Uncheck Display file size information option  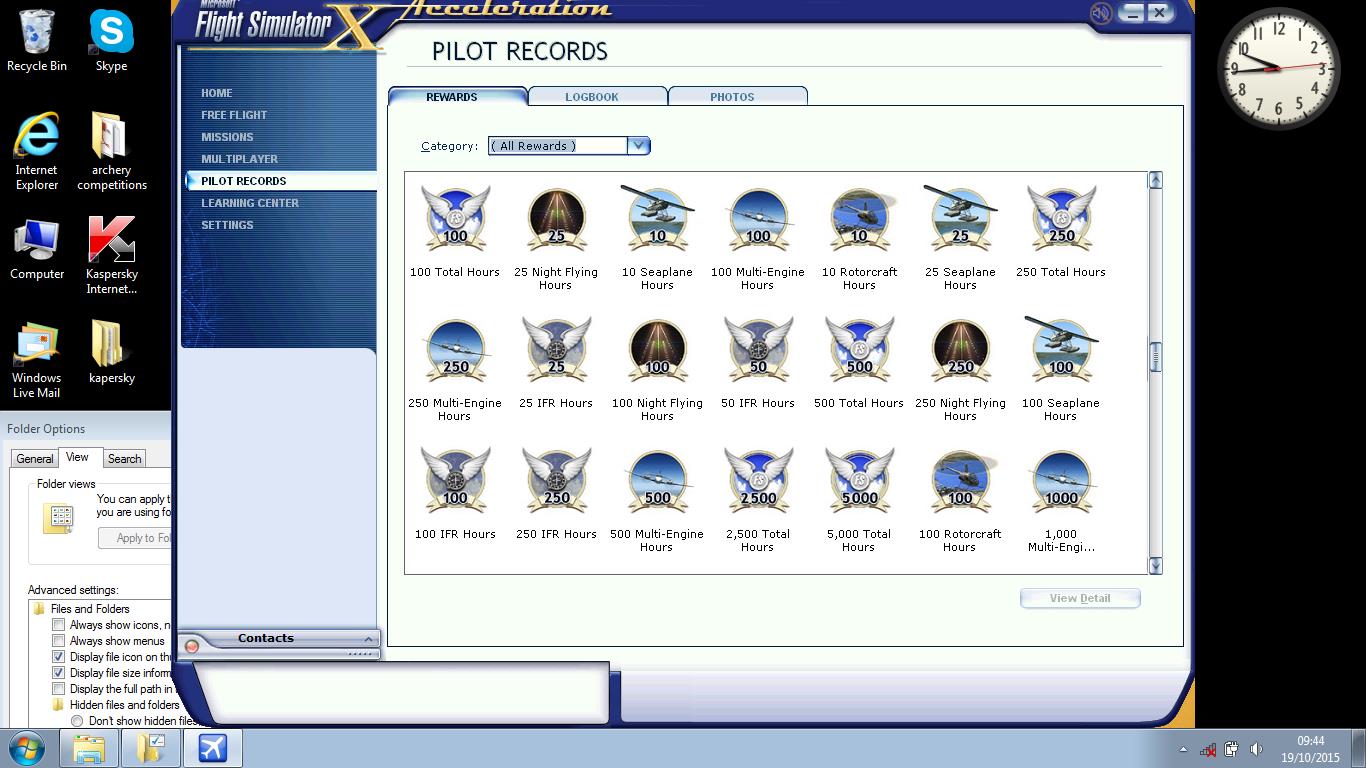point(59,673)
